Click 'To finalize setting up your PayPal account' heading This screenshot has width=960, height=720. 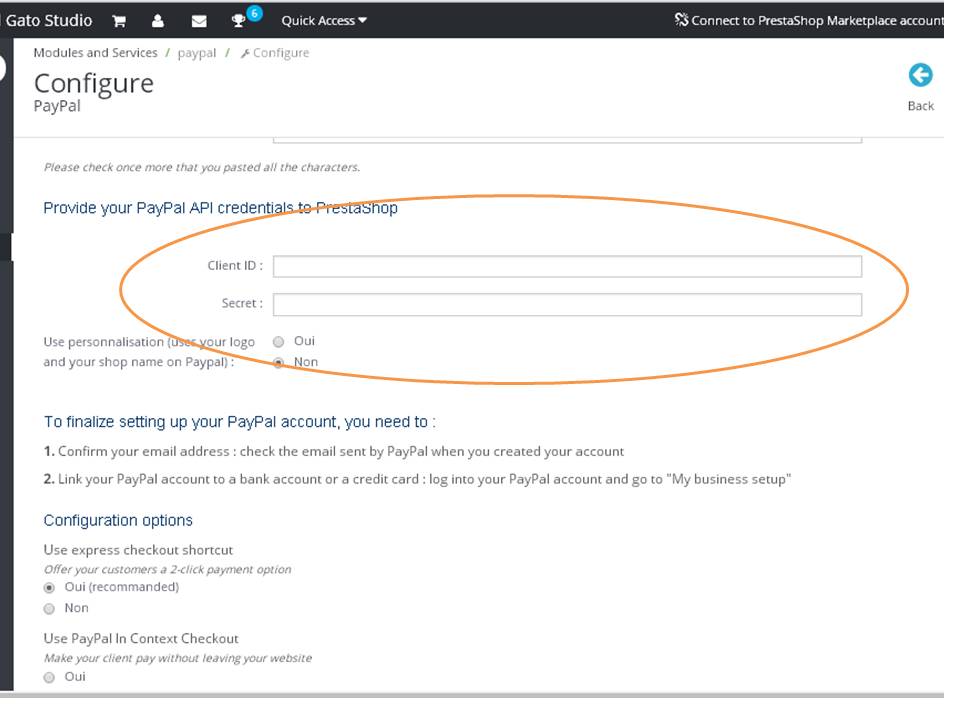(x=239, y=422)
